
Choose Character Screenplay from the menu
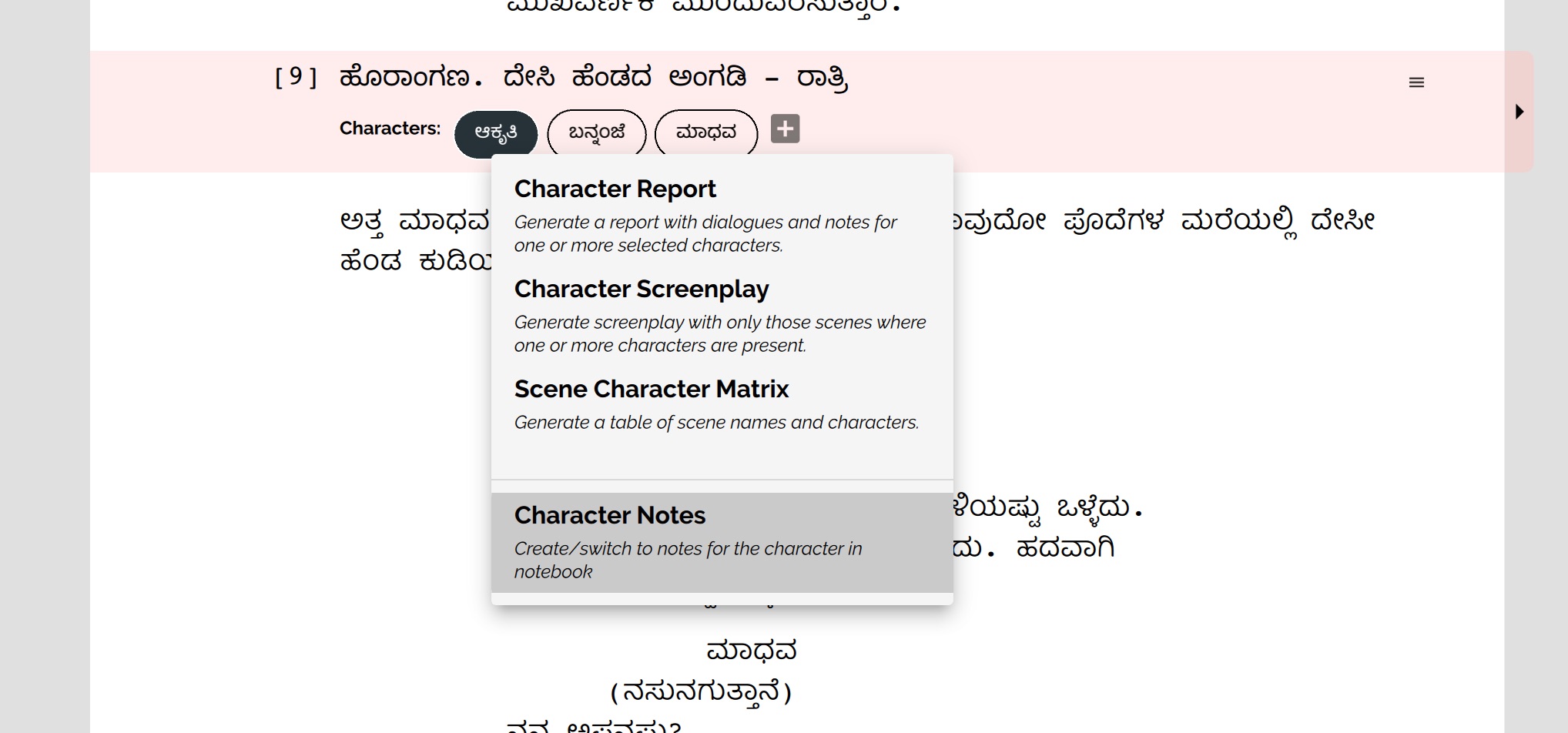pos(642,289)
